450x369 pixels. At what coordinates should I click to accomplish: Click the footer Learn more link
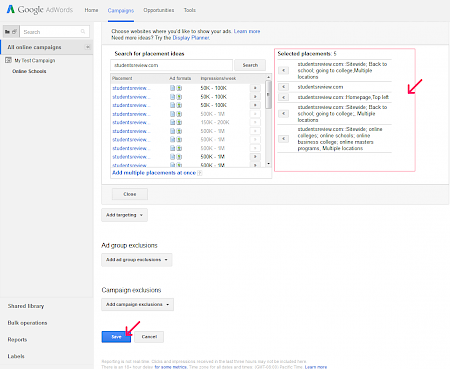316,367
